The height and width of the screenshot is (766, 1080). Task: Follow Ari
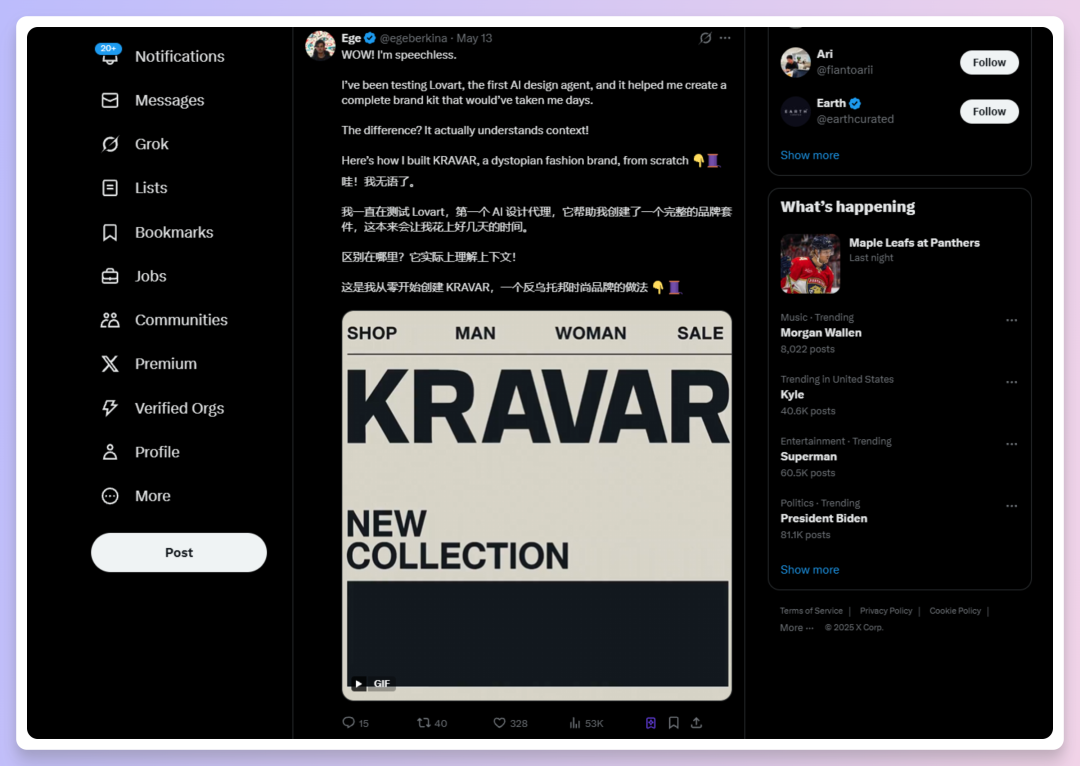[x=989, y=62]
